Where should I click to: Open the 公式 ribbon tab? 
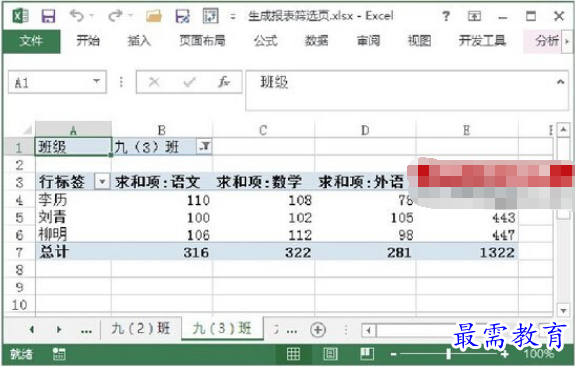tap(265, 41)
